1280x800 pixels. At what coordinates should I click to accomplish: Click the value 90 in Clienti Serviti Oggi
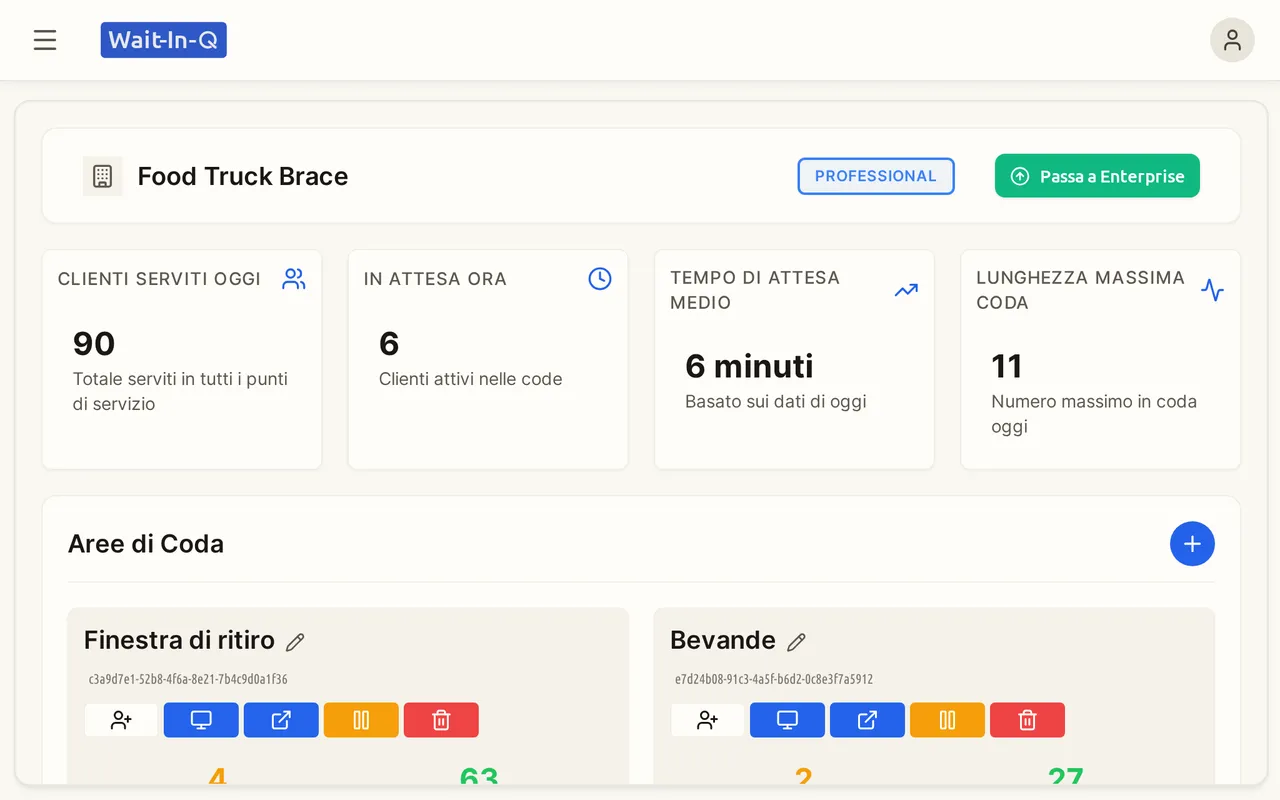click(x=94, y=344)
